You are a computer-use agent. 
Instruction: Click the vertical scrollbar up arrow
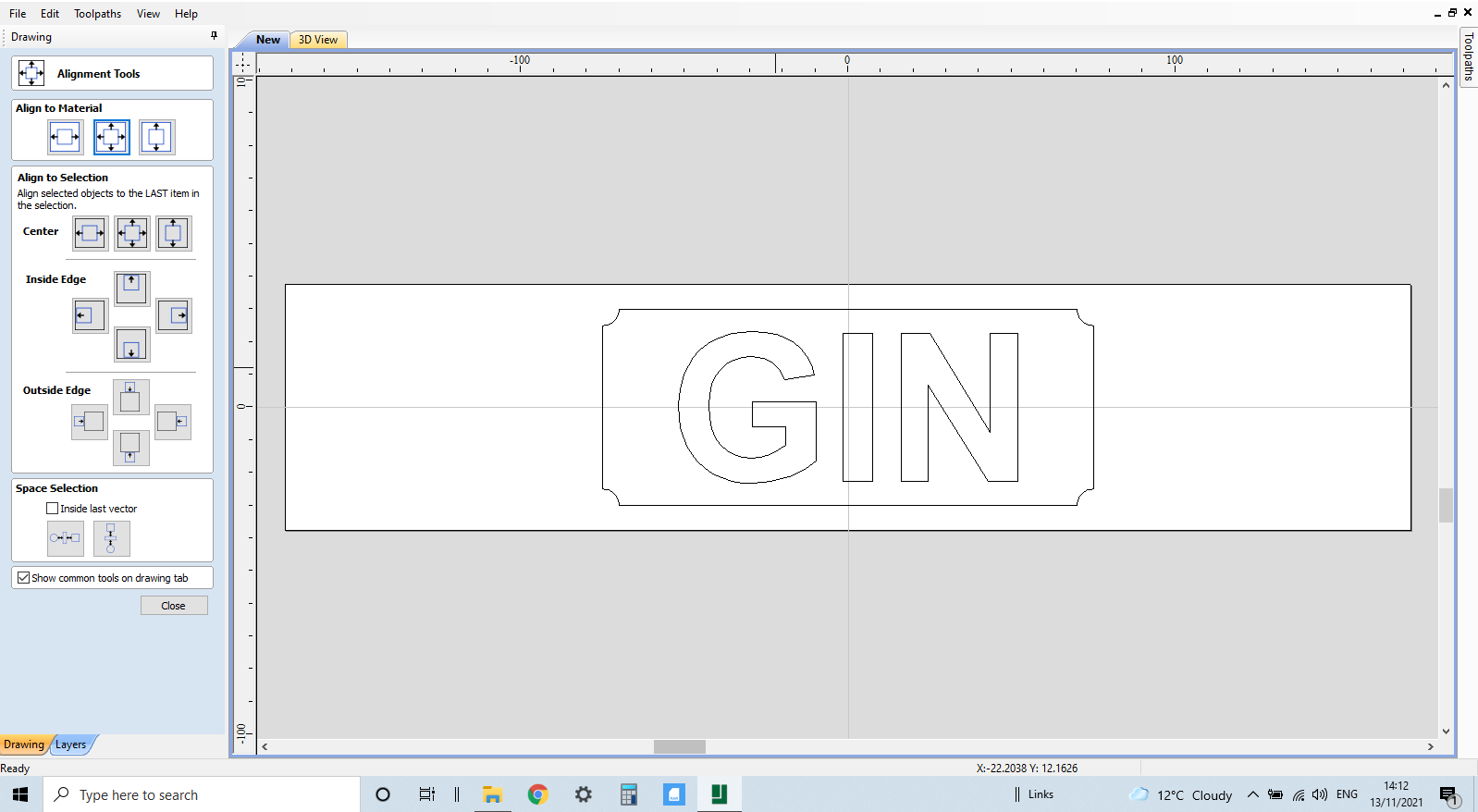coord(1446,85)
